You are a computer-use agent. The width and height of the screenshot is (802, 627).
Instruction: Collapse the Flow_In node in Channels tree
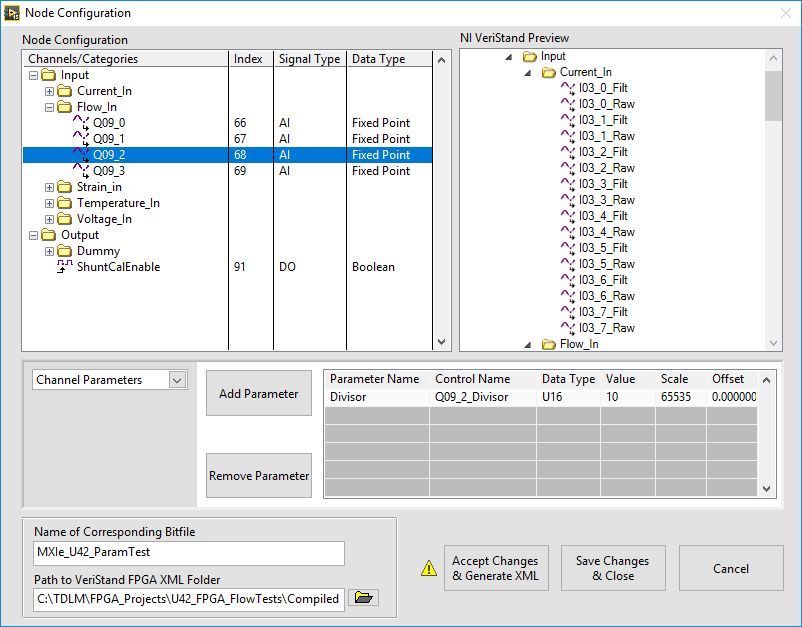(x=49, y=107)
